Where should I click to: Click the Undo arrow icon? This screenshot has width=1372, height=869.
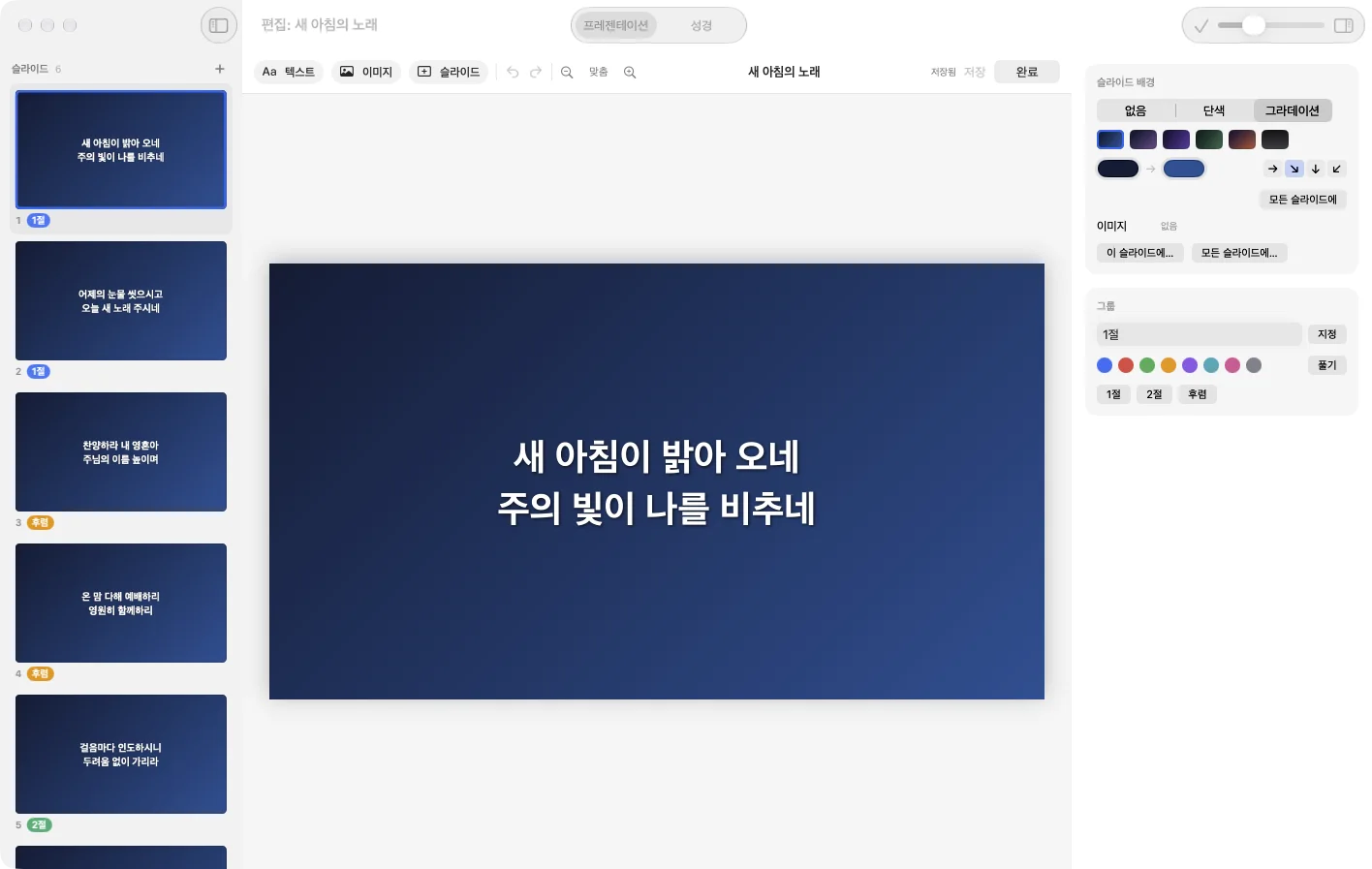[x=513, y=73]
